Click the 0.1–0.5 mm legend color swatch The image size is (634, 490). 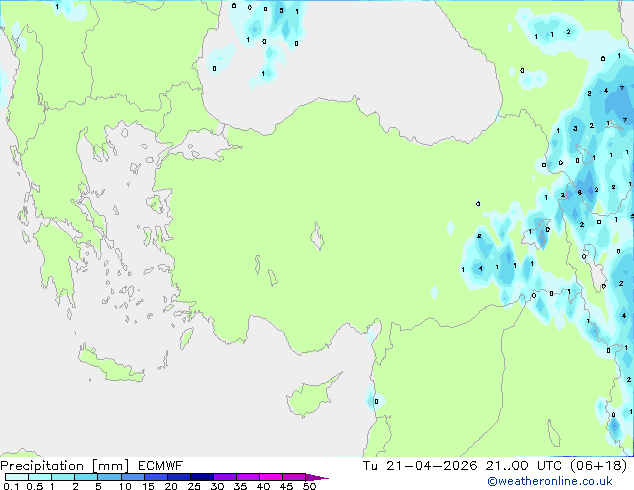tap(17, 477)
